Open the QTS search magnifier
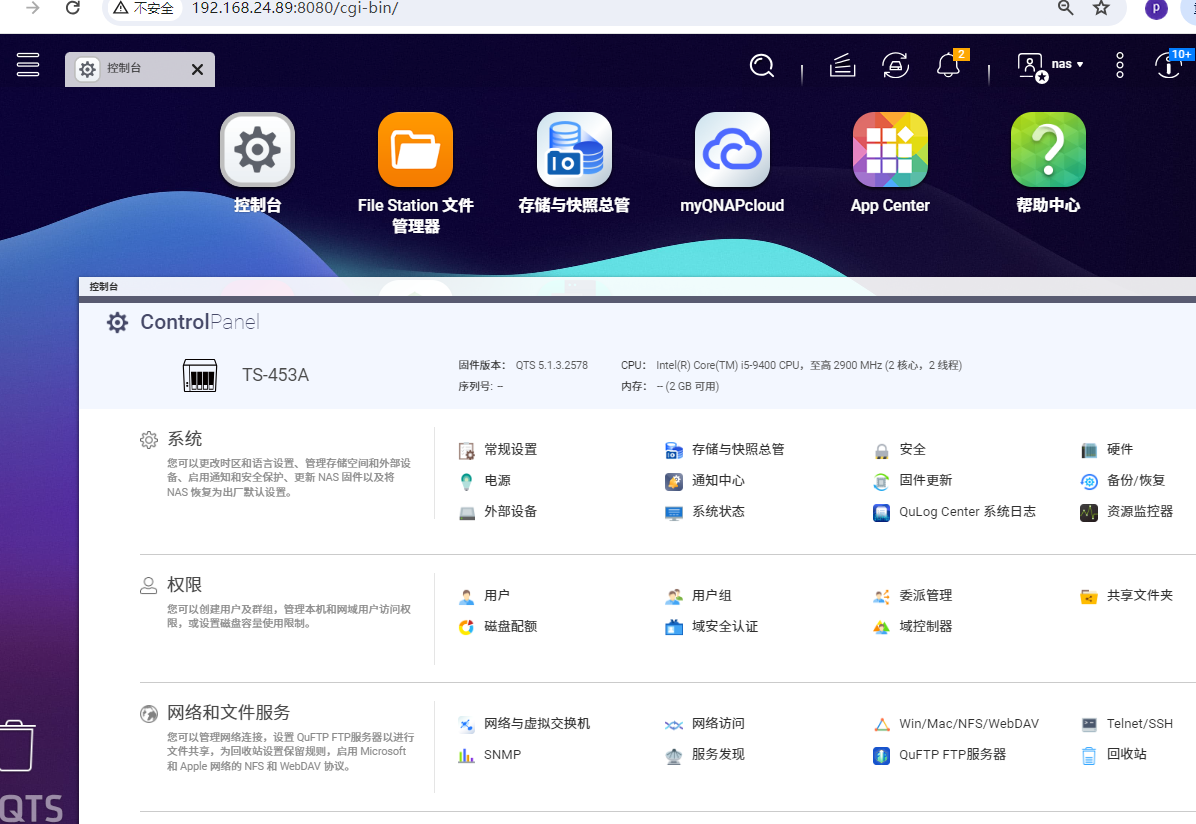Screen dimensions: 1196x824 [761, 66]
